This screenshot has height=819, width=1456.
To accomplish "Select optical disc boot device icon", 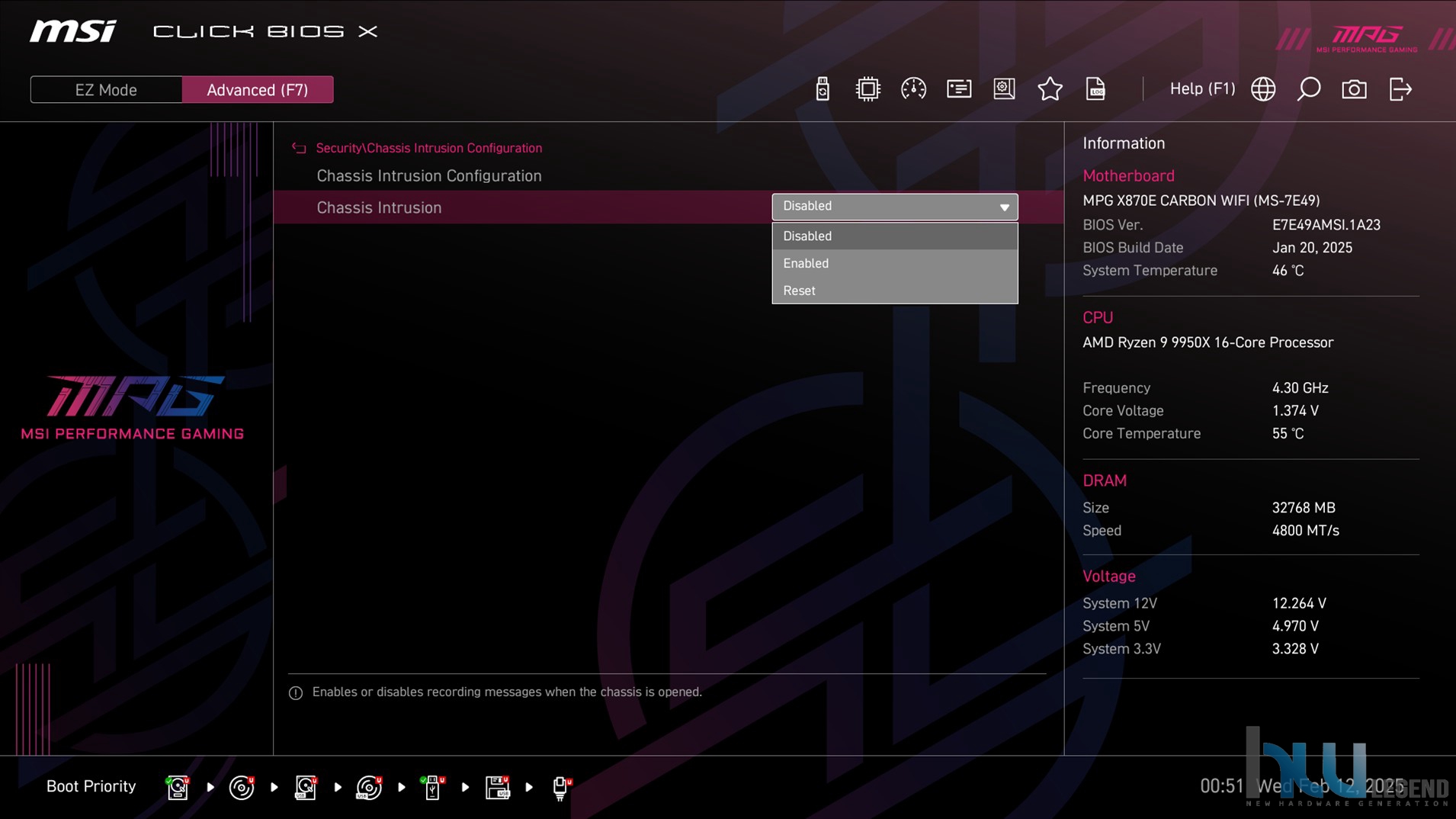I will [242, 787].
